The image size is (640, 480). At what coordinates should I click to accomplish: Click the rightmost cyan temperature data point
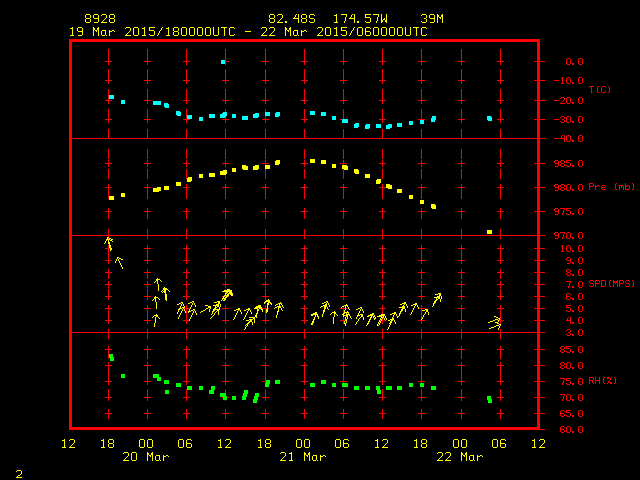coord(489,118)
